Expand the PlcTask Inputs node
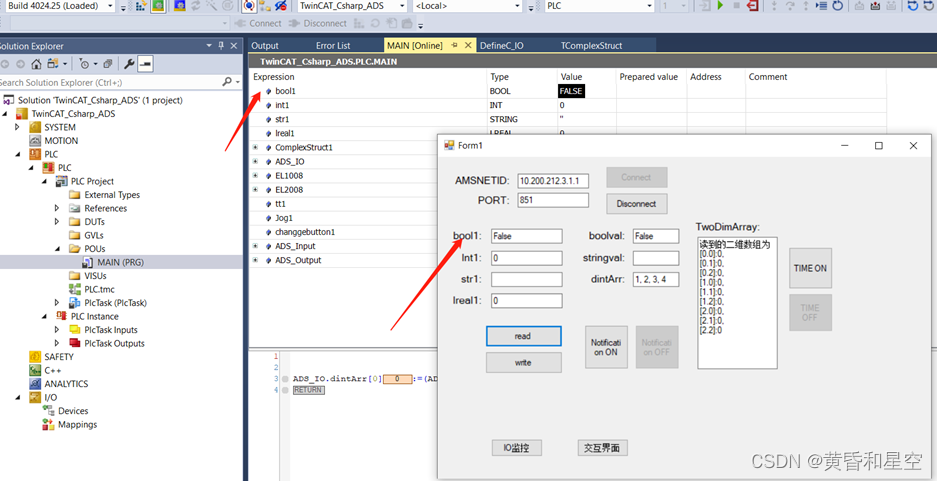Image resolution: width=937 pixels, height=481 pixels. point(57,329)
